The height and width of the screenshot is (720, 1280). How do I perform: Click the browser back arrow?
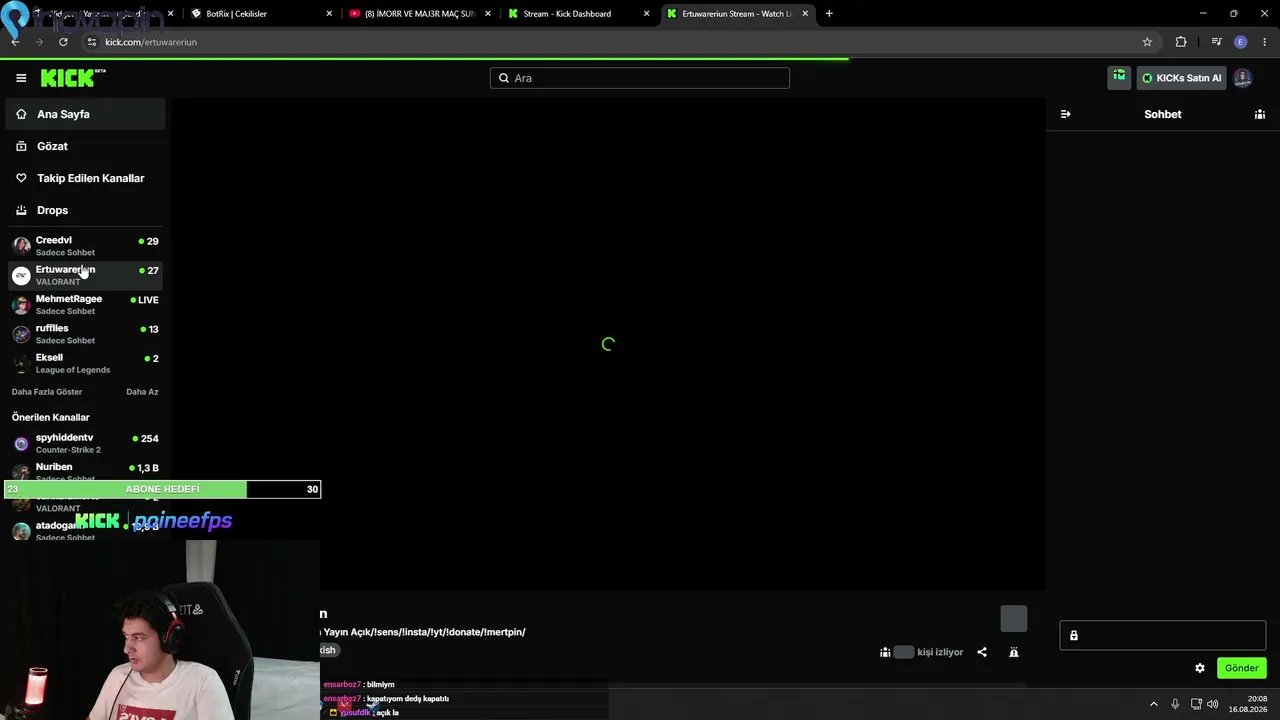pyautogui.click(x=15, y=42)
